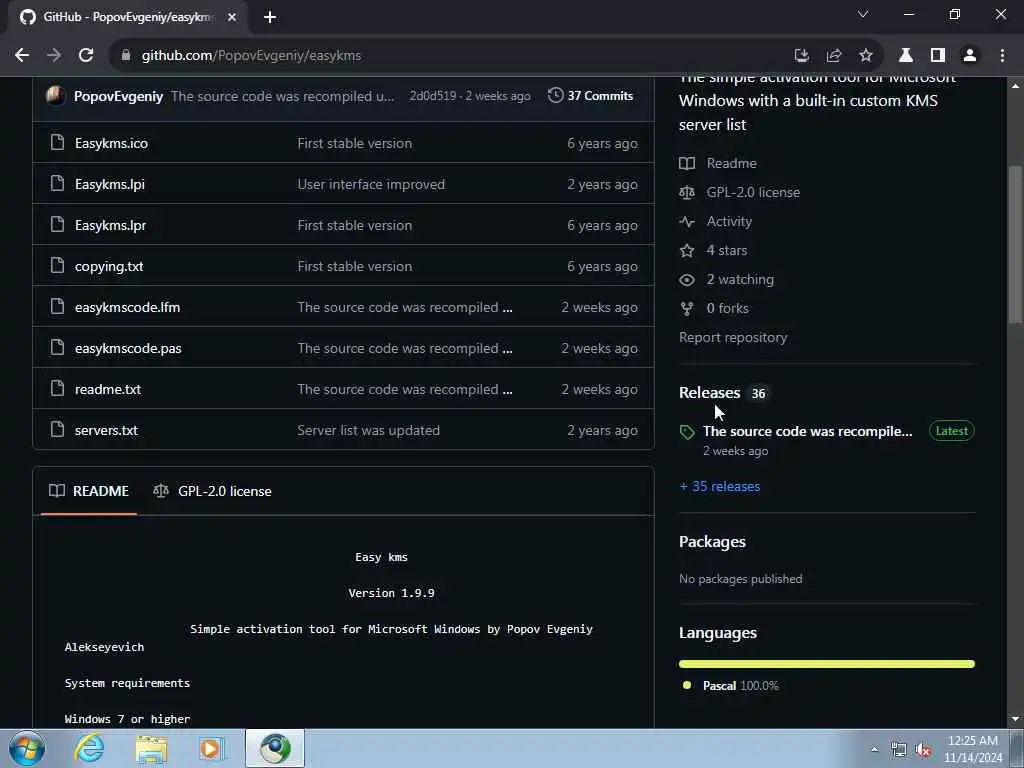
Task: Show the + 35 releases link
Action: (x=720, y=487)
